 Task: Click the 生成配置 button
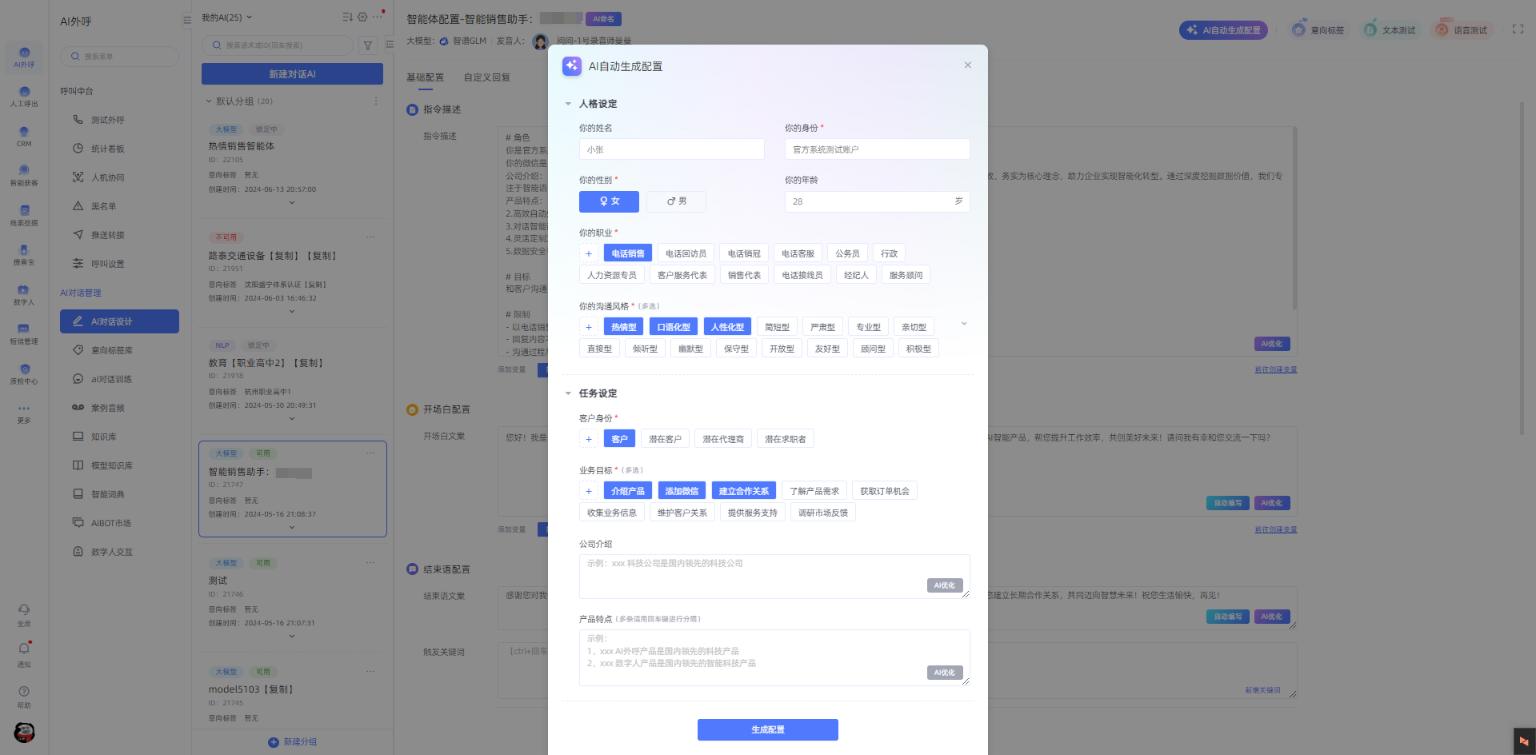pyautogui.click(x=767, y=730)
